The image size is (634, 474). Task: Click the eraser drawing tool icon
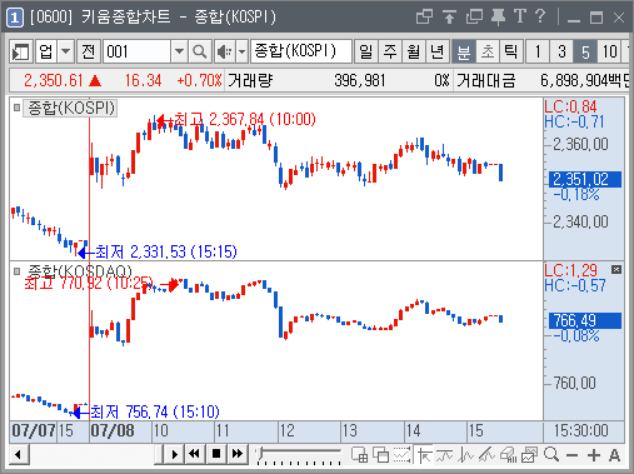(508, 455)
